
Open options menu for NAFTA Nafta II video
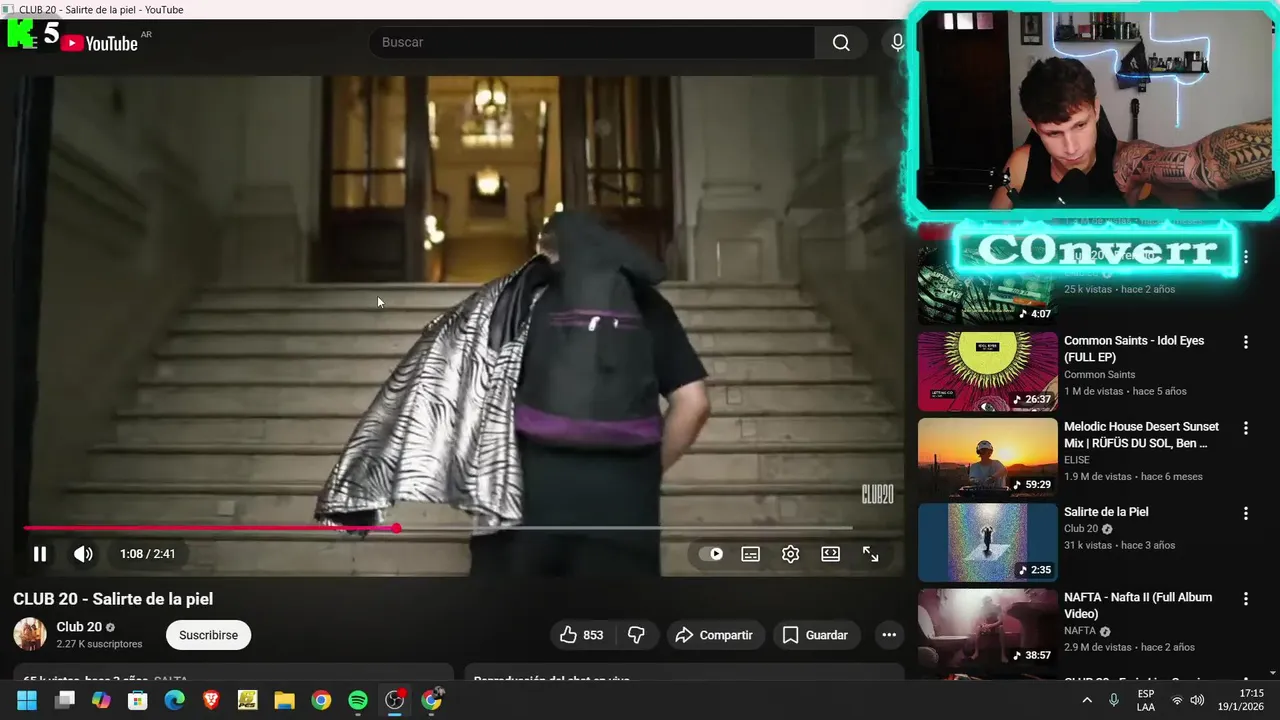coord(1245,599)
